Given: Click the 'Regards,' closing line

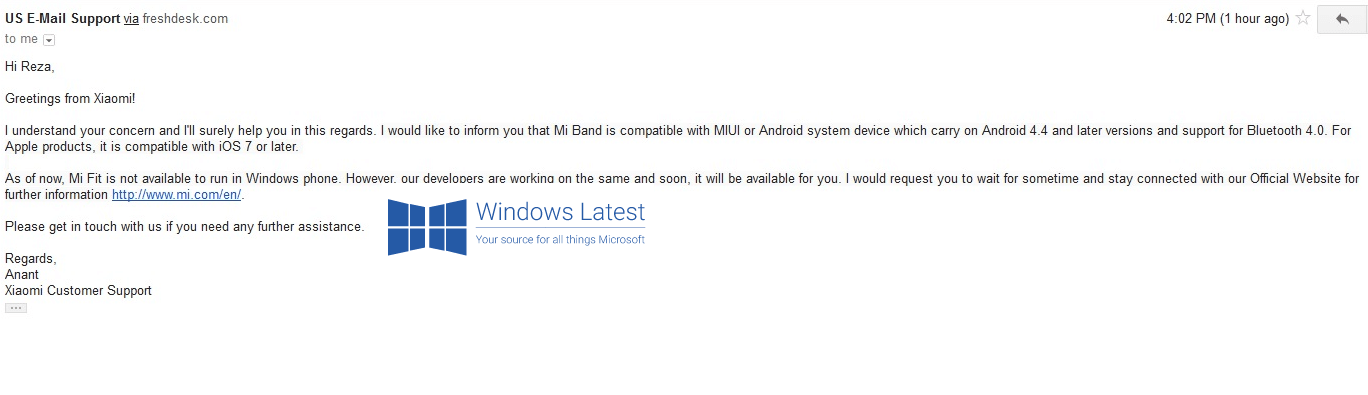Looking at the screenshot, I should point(31,259).
